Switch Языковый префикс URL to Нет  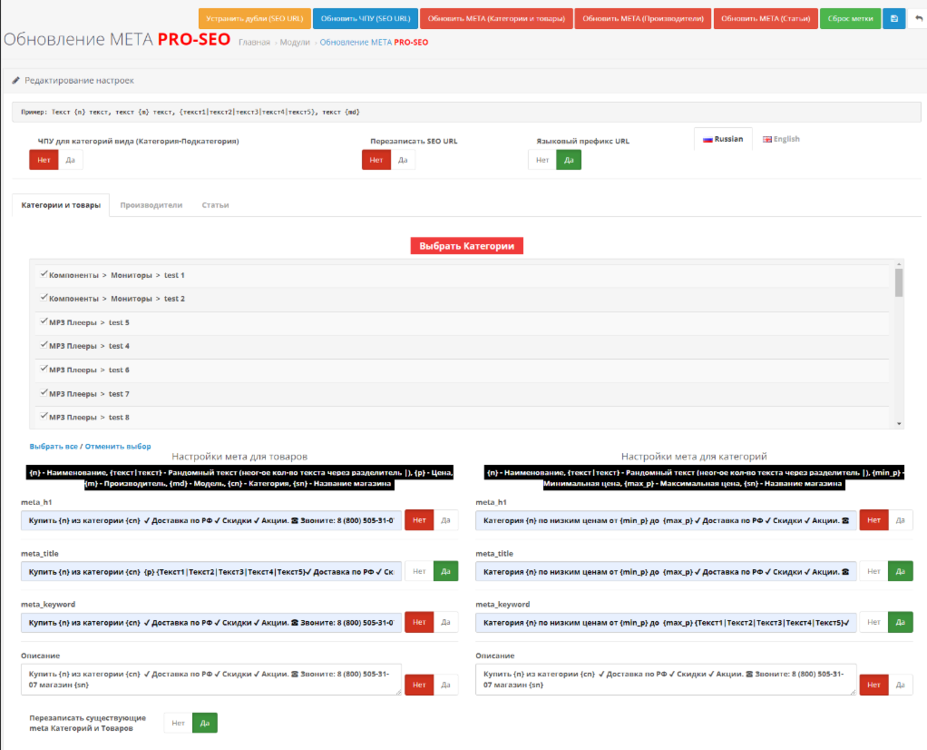click(x=541, y=160)
